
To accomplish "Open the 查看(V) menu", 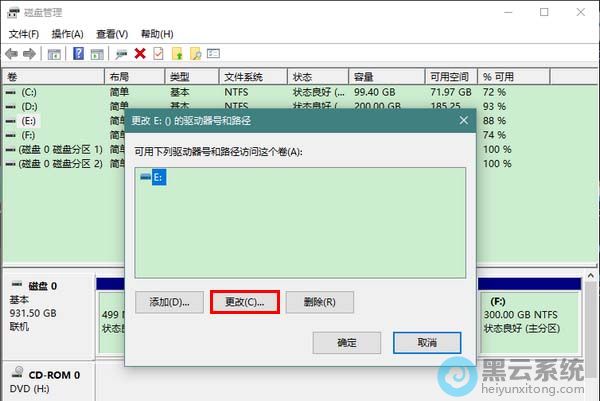I will 112,33.
